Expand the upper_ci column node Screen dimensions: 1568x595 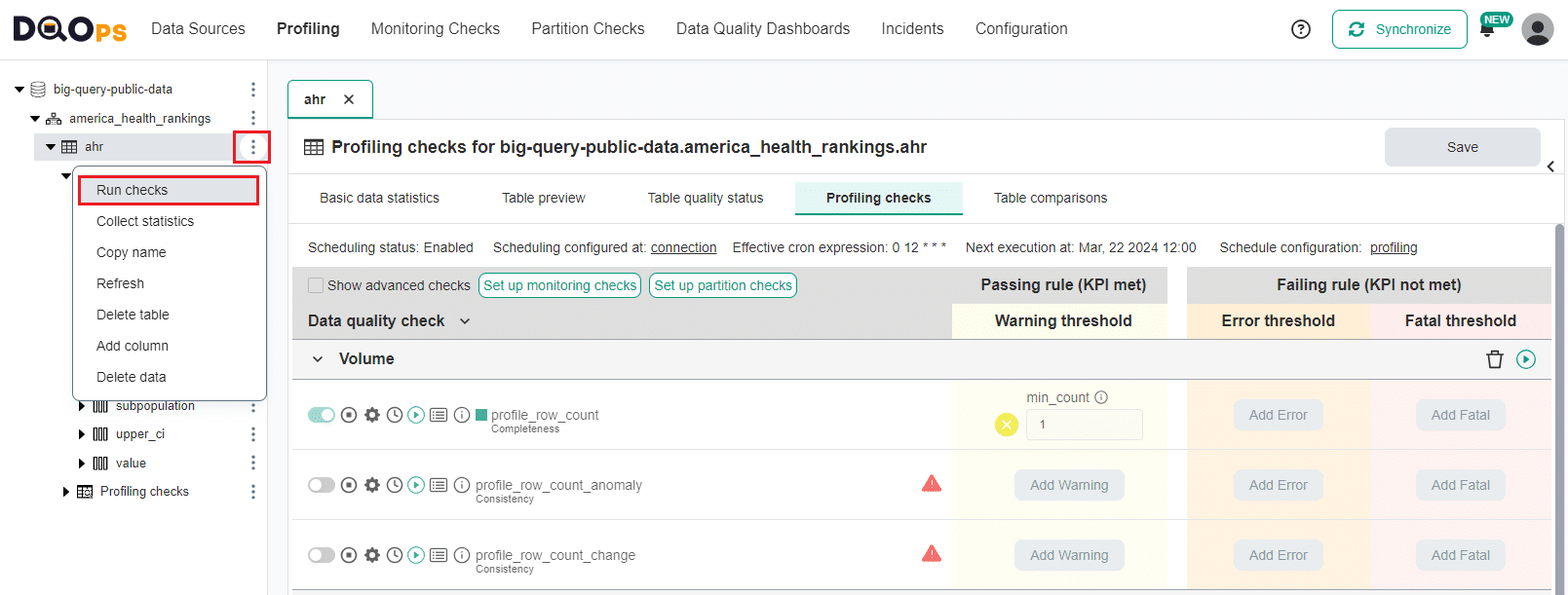point(82,434)
